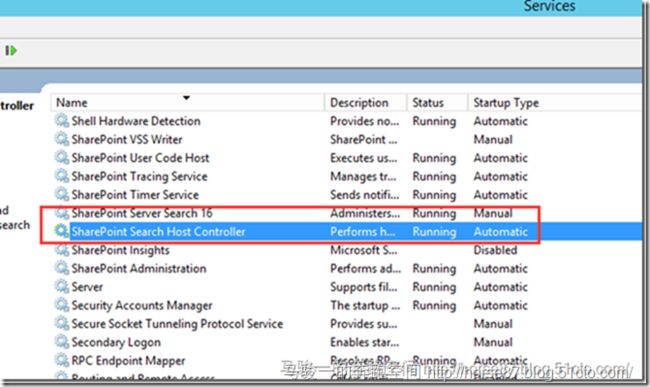
Task: Click the Restart Service toolbar icon
Action: [11, 51]
